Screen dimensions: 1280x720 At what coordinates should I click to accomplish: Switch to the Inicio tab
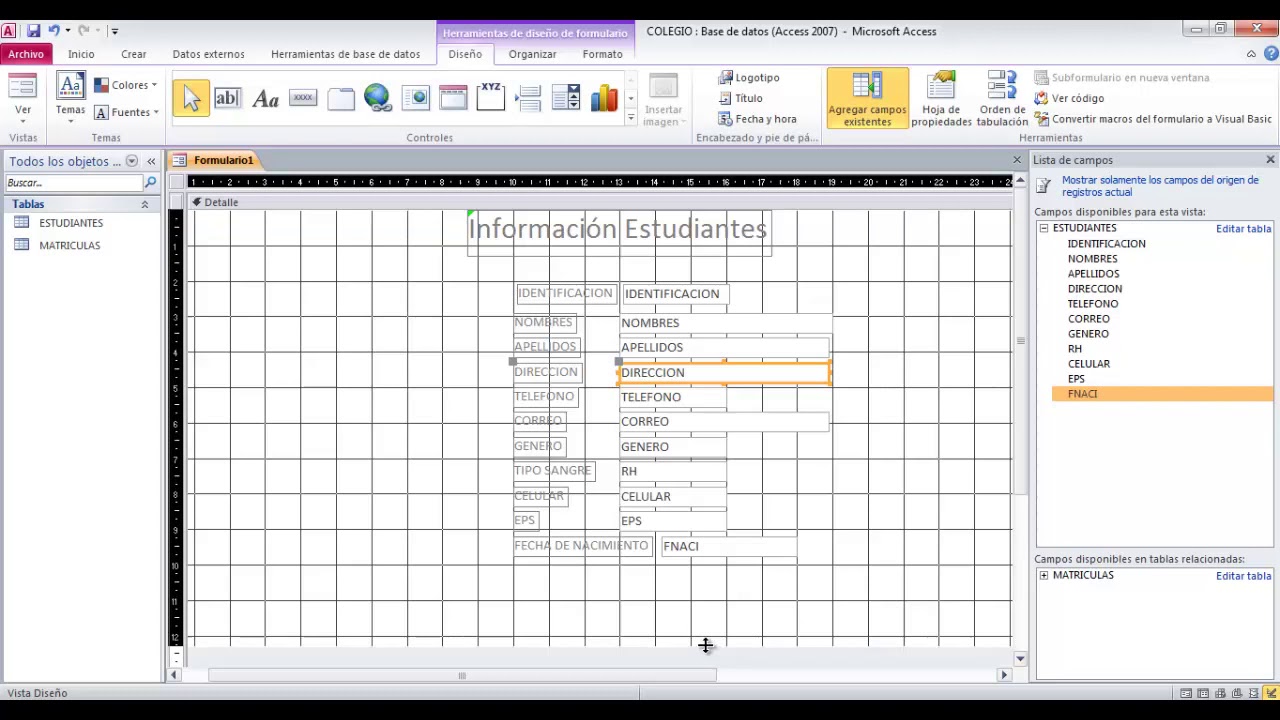coord(81,54)
